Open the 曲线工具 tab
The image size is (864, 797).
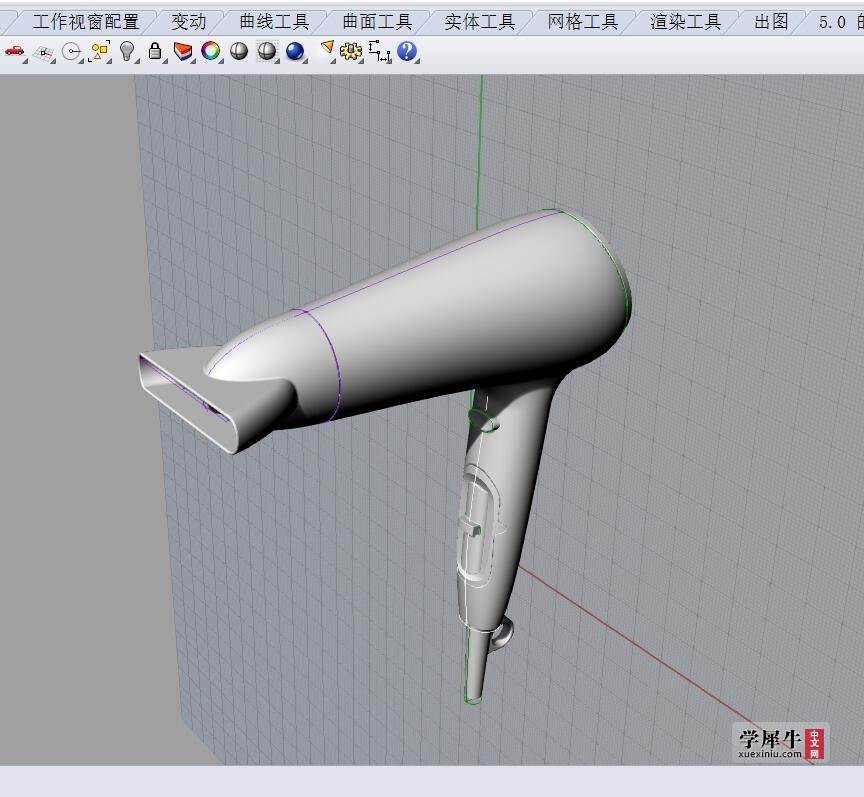click(x=274, y=22)
